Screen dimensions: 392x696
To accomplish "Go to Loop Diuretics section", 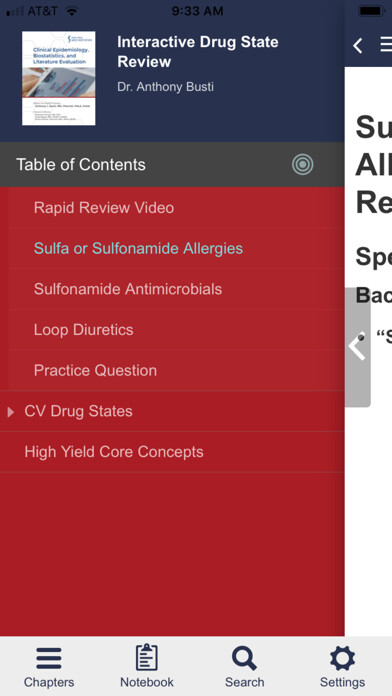I will click(83, 330).
